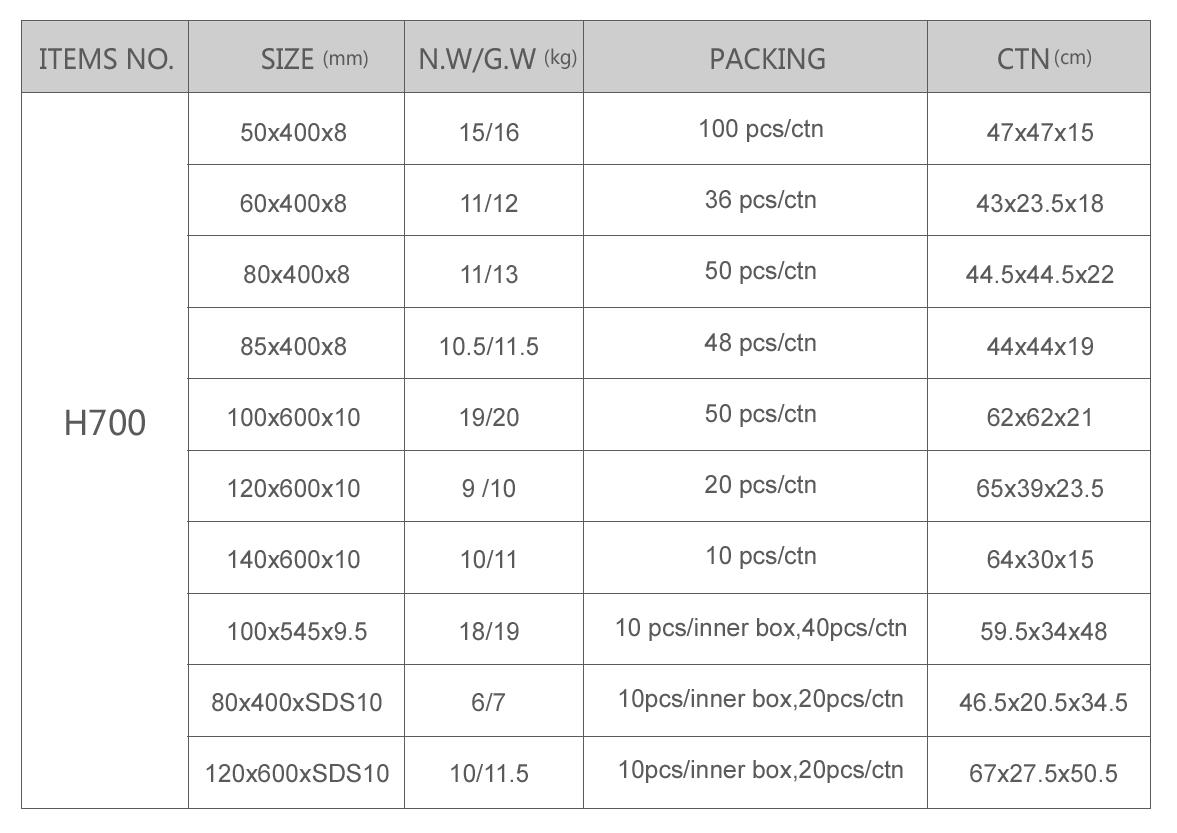The width and height of the screenshot is (1177, 833).
Task: Click the 120x600xSDS10 size cell
Action: 296,772
